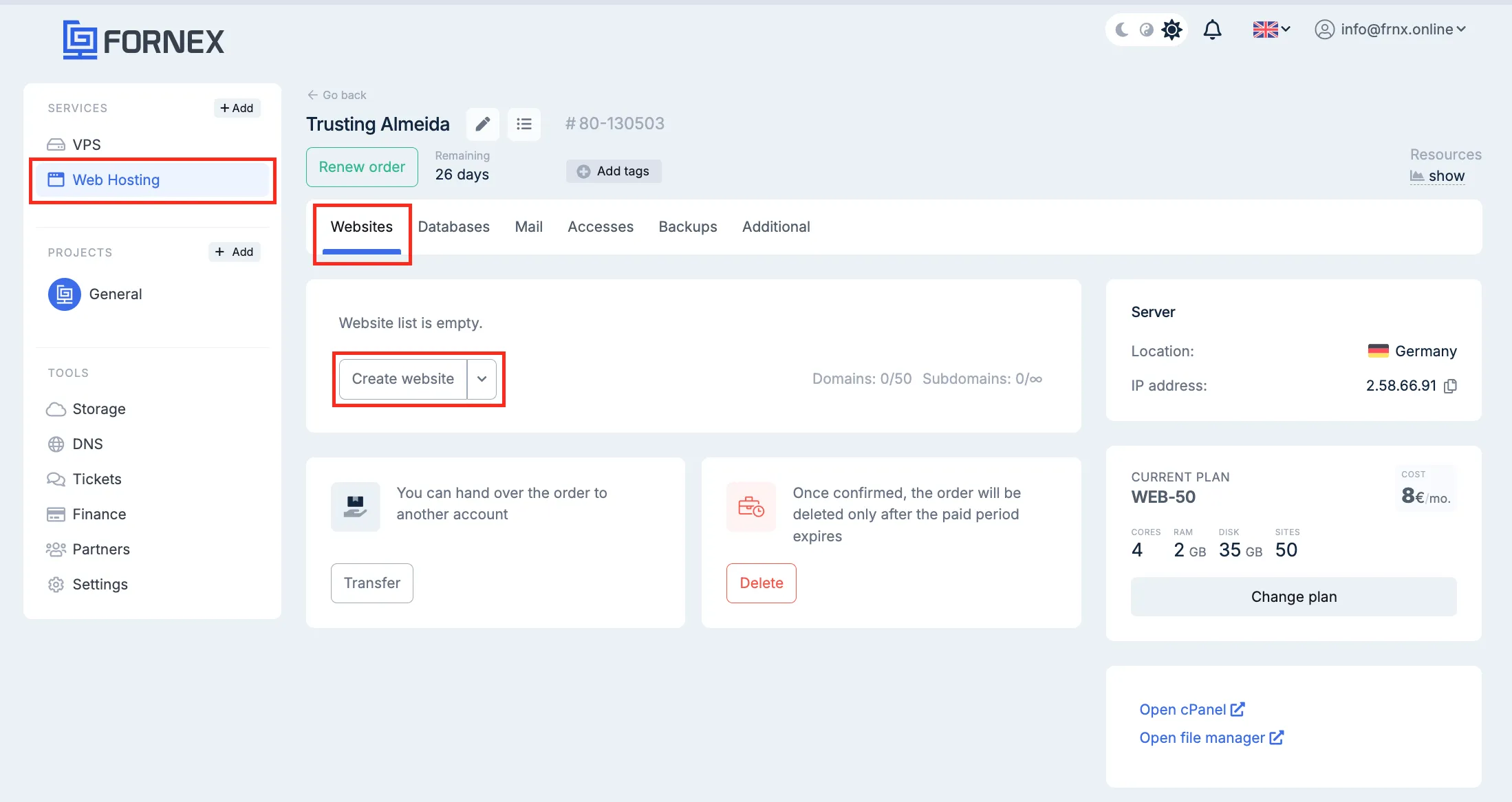This screenshot has height=802, width=1512.
Task: Select the General project icon
Action: pyautogui.click(x=65, y=294)
